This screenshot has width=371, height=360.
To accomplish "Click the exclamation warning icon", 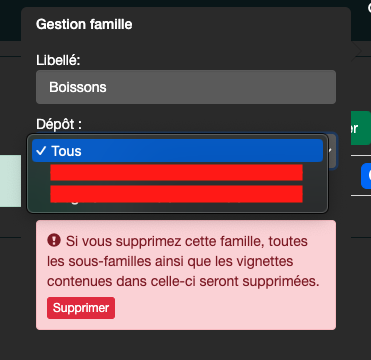I will coord(54,240).
